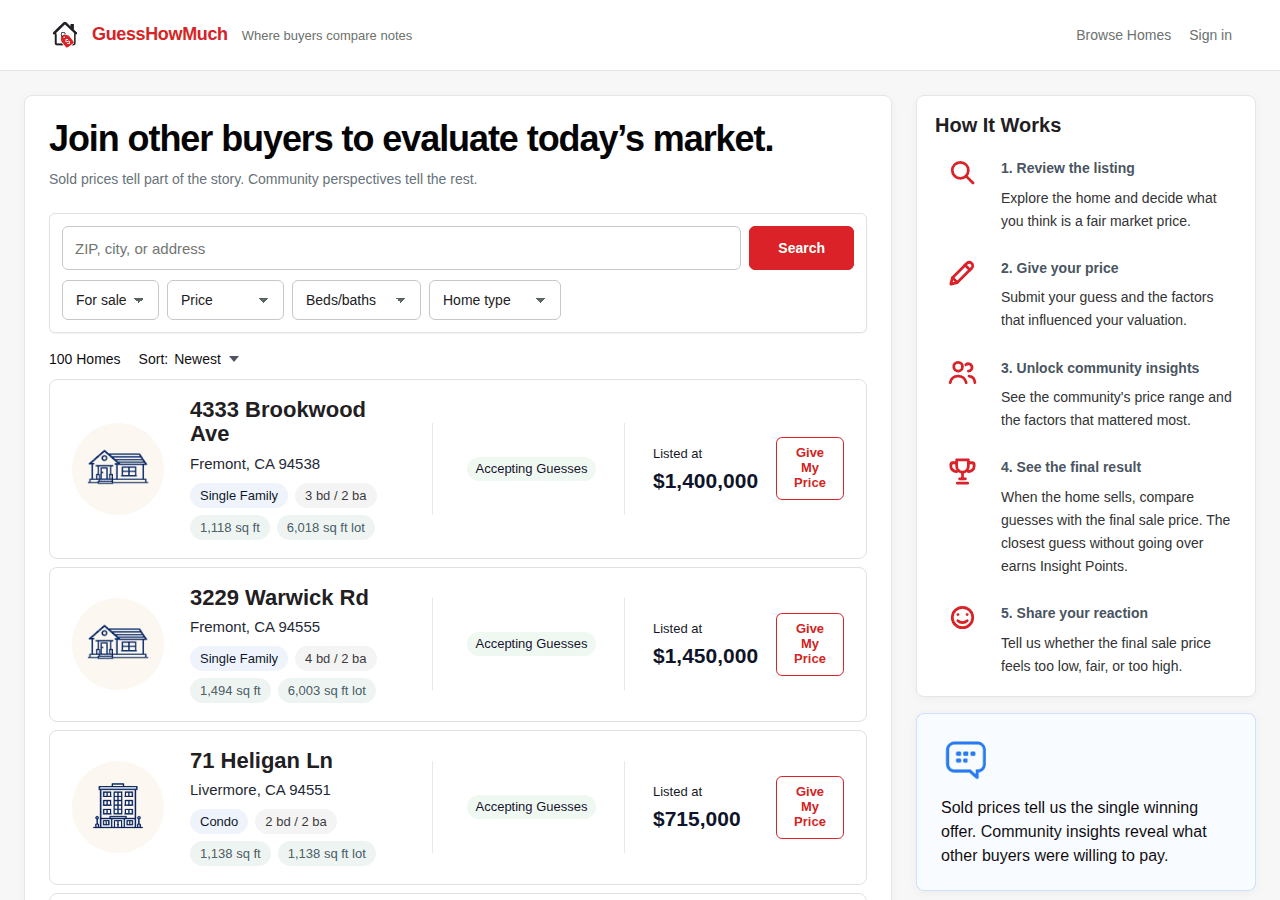Open the Sign in page
This screenshot has width=1280, height=900.
click(x=1210, y=35)
